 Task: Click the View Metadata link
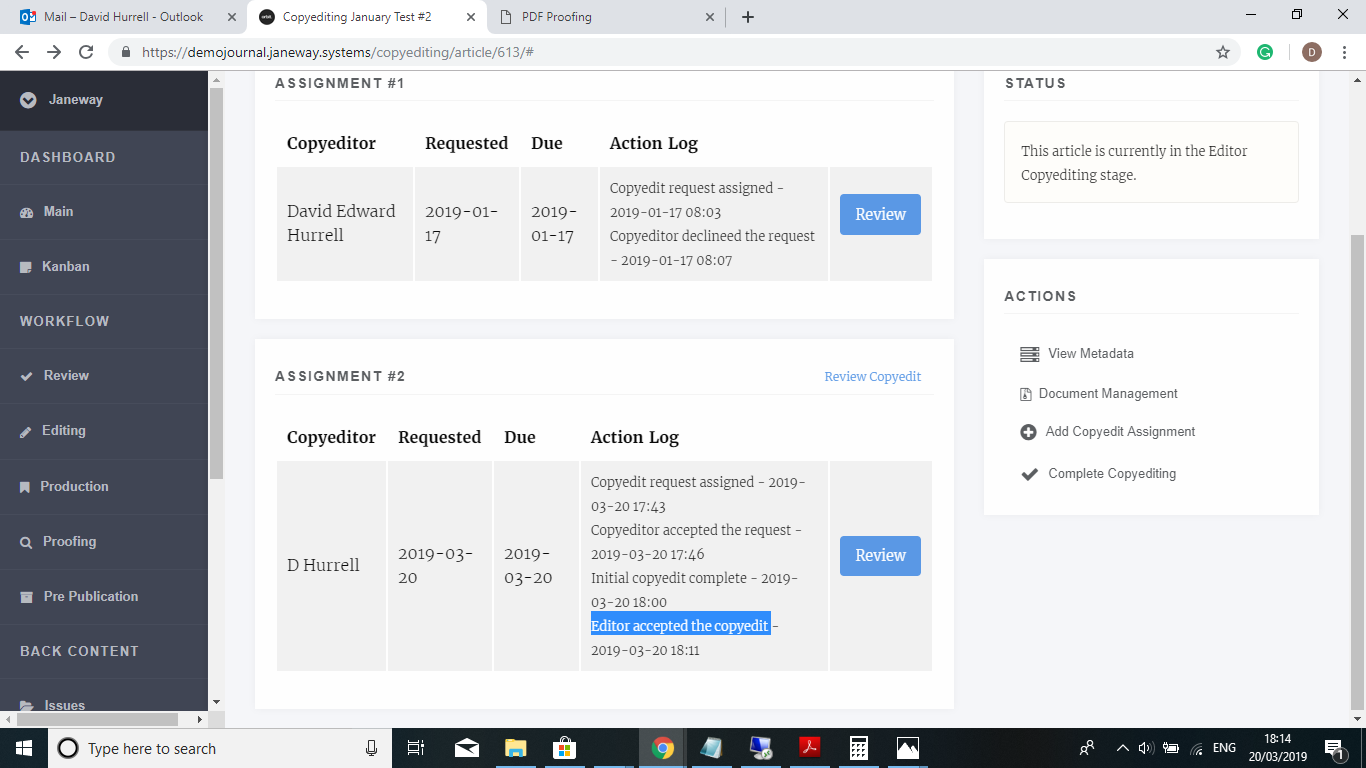click(x=1090, y=354)
